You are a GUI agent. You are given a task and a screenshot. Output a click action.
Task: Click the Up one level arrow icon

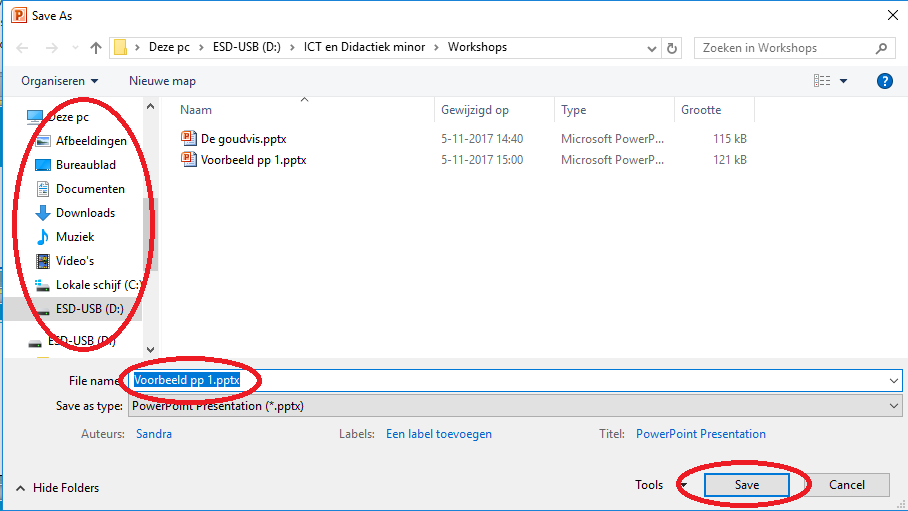(x=96, y=48)
